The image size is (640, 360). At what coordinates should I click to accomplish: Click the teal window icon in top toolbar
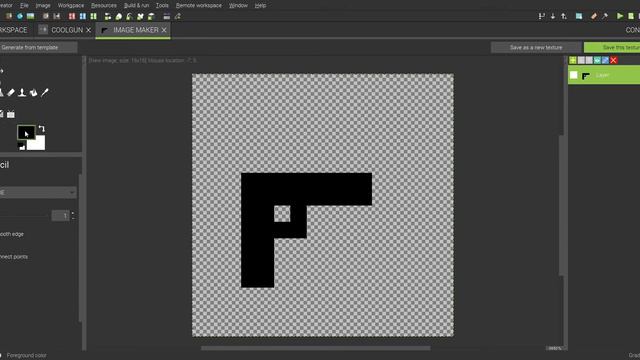coord(579,16)
